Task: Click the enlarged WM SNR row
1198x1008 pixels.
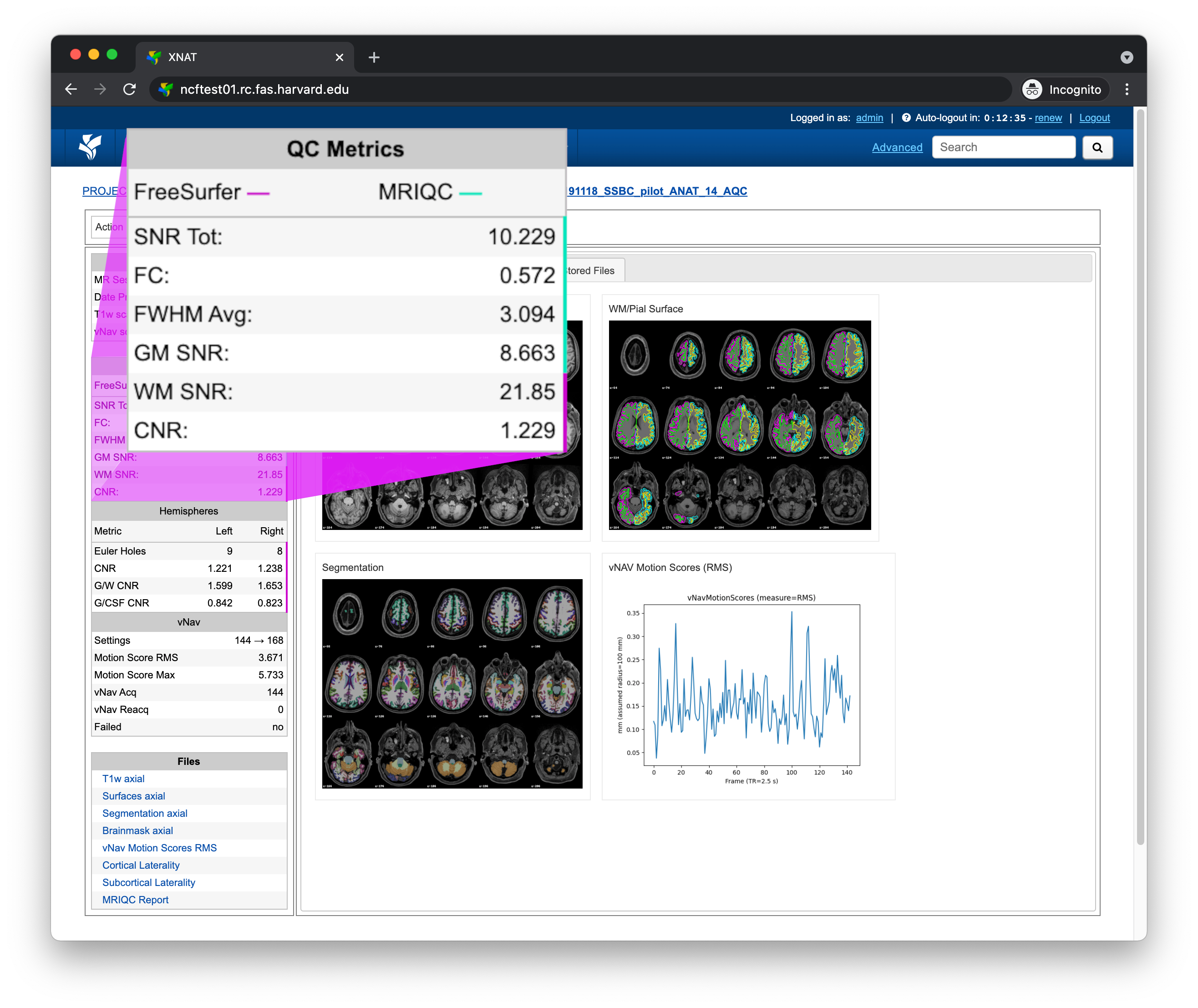Action: point(345,392)
